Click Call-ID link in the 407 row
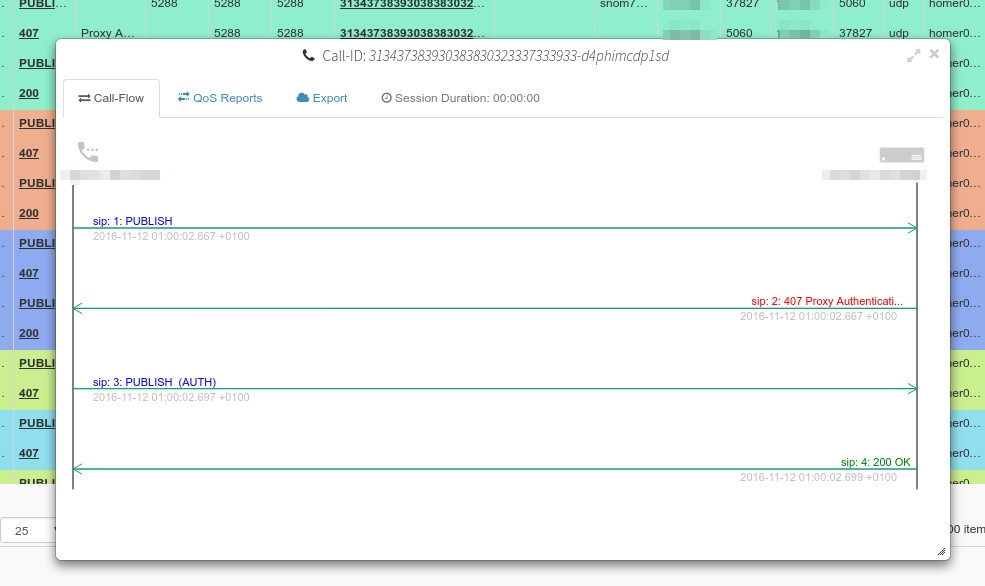 (x=412, y=33)
